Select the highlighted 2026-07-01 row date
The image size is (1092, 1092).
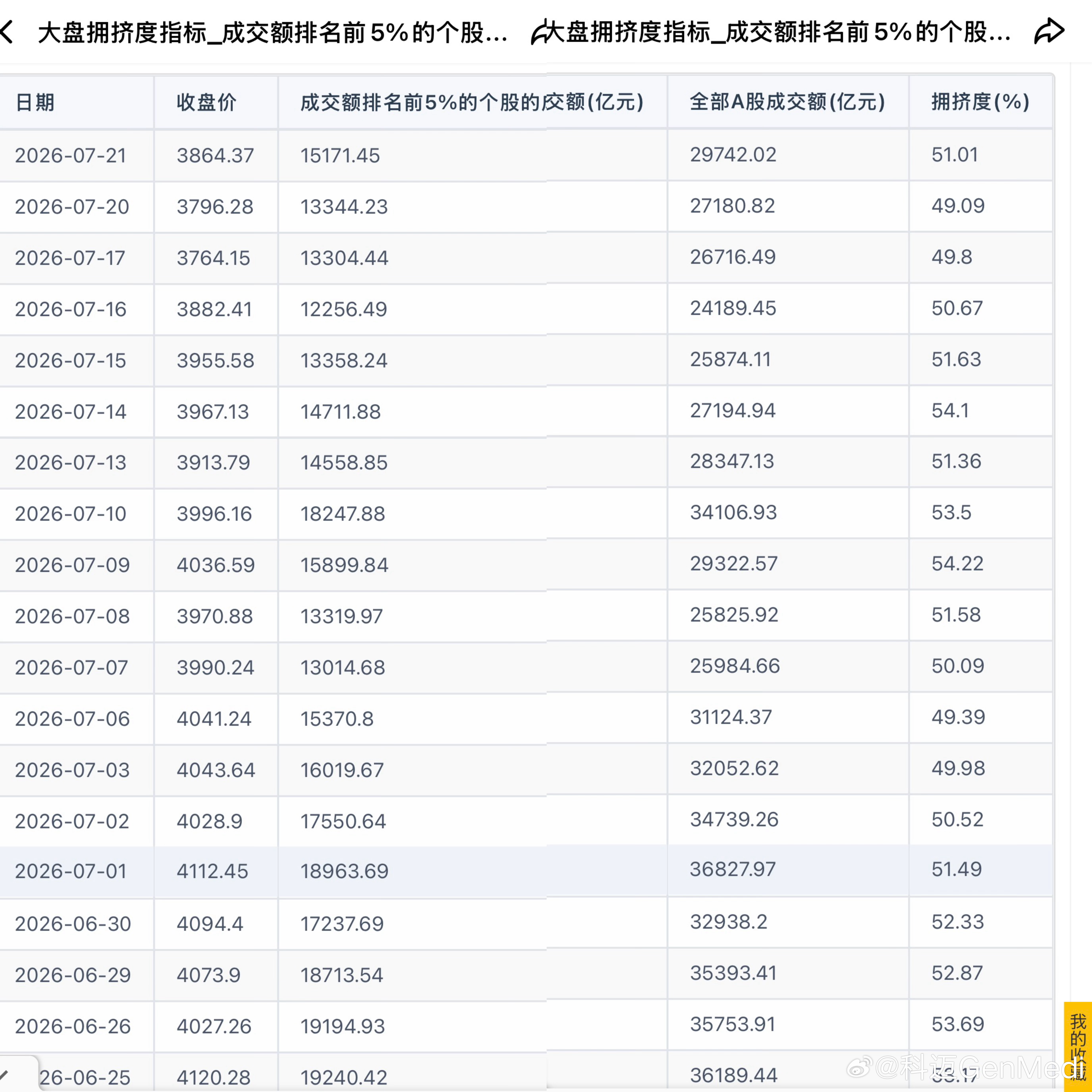71,871
